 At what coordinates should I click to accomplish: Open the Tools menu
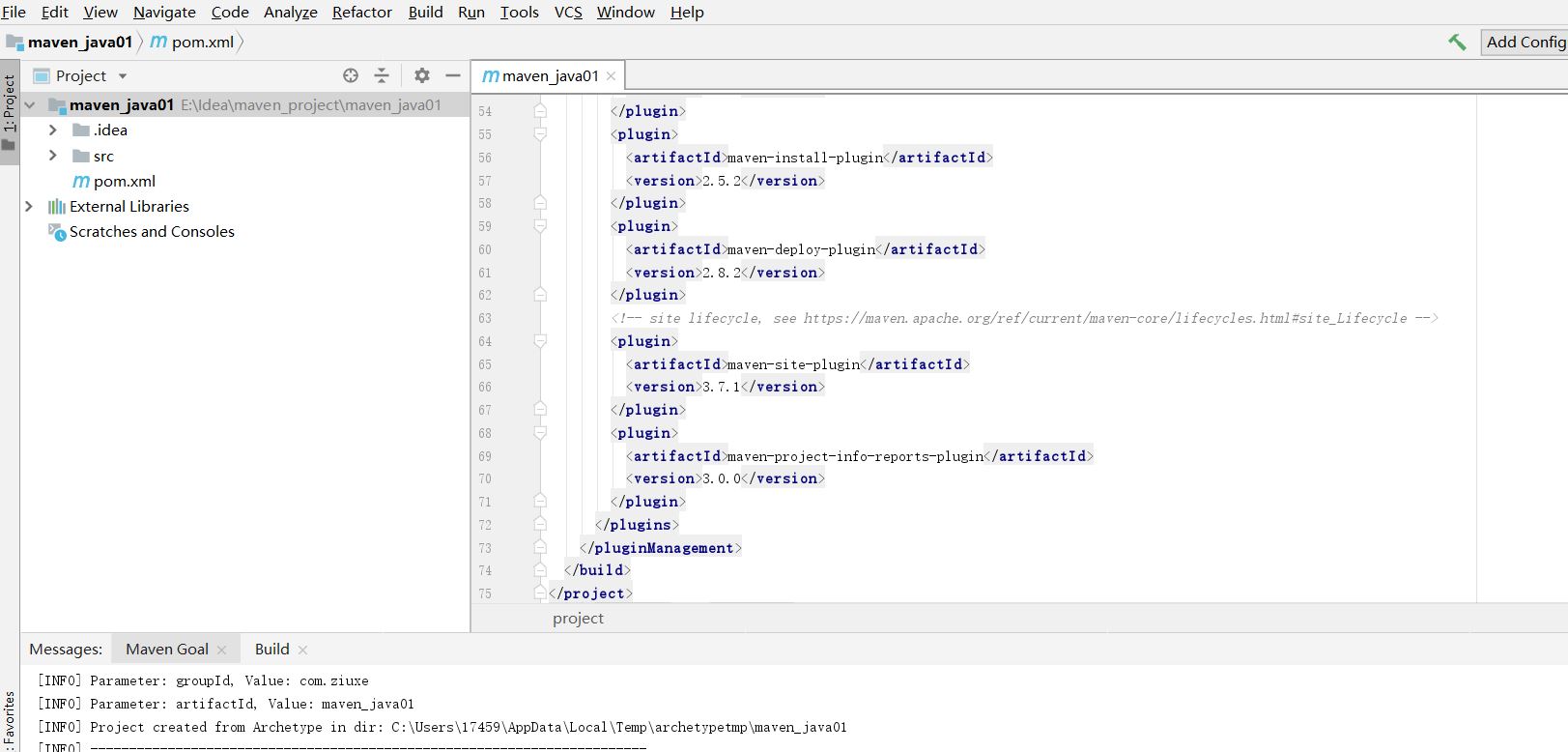[x=519, y=12]
